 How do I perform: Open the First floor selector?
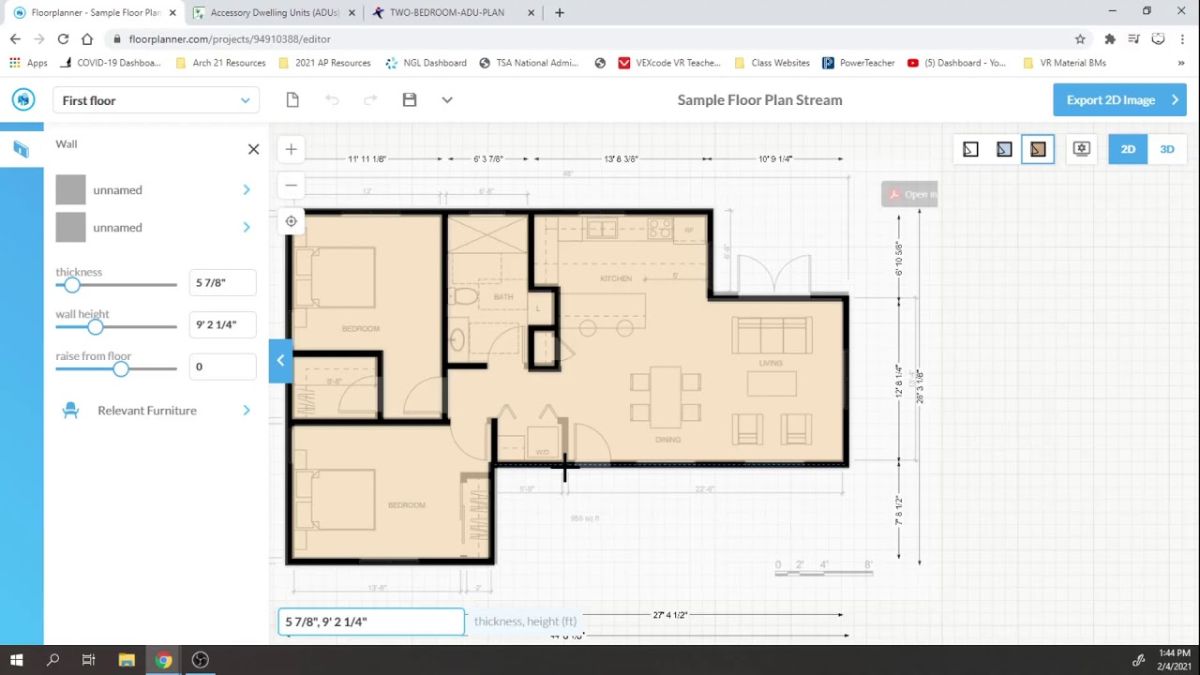tap(155, 100)
